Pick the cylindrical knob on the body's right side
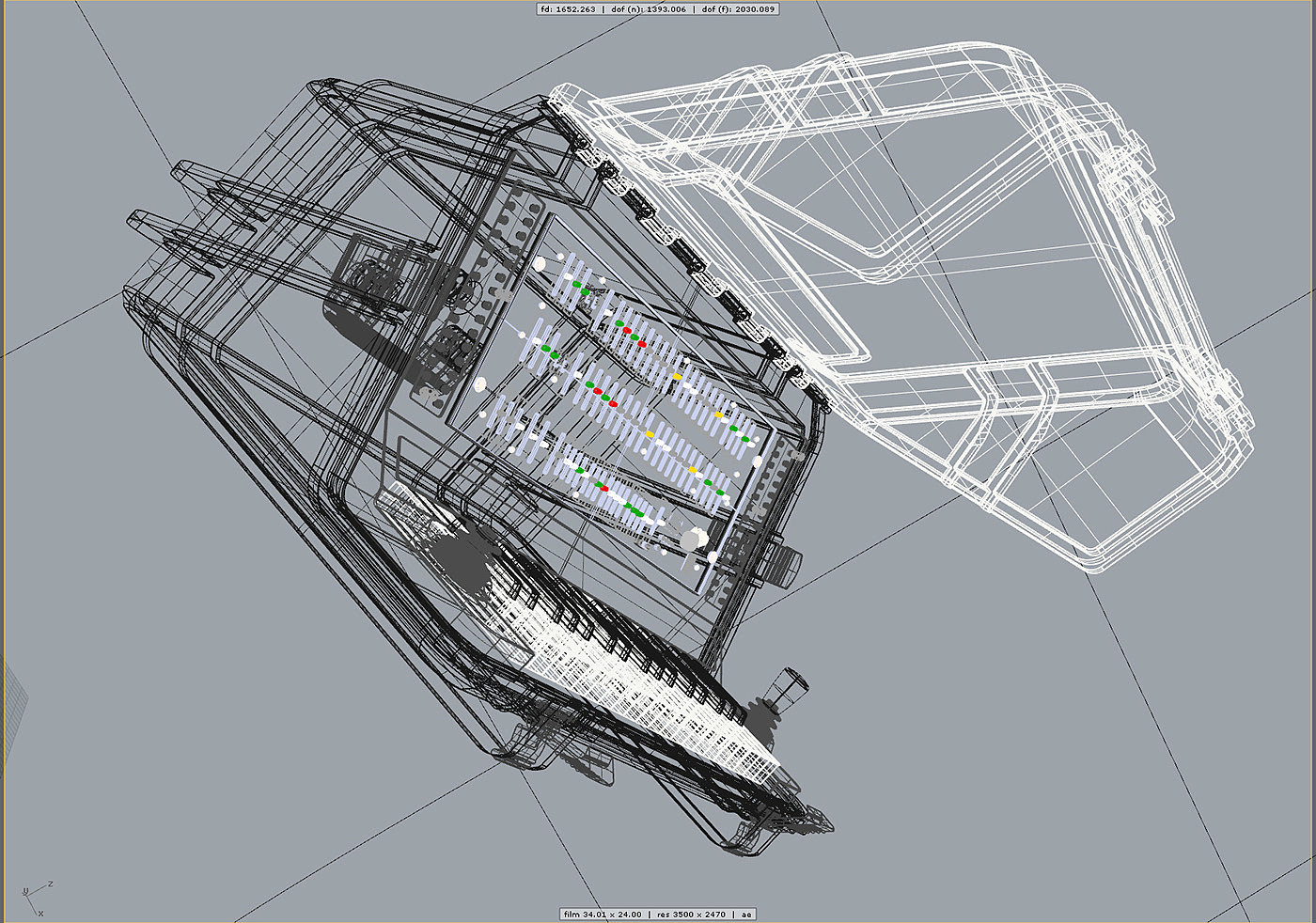 (788, 563)
